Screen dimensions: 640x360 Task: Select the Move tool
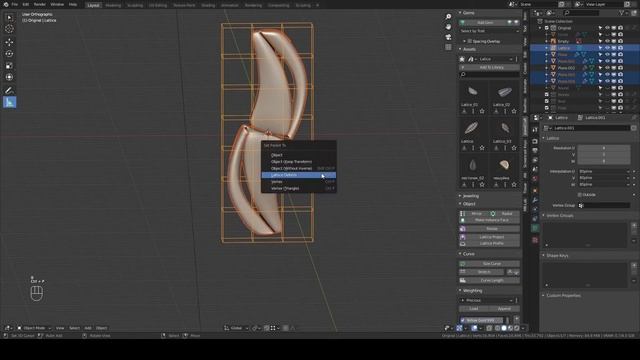point(9,42)
